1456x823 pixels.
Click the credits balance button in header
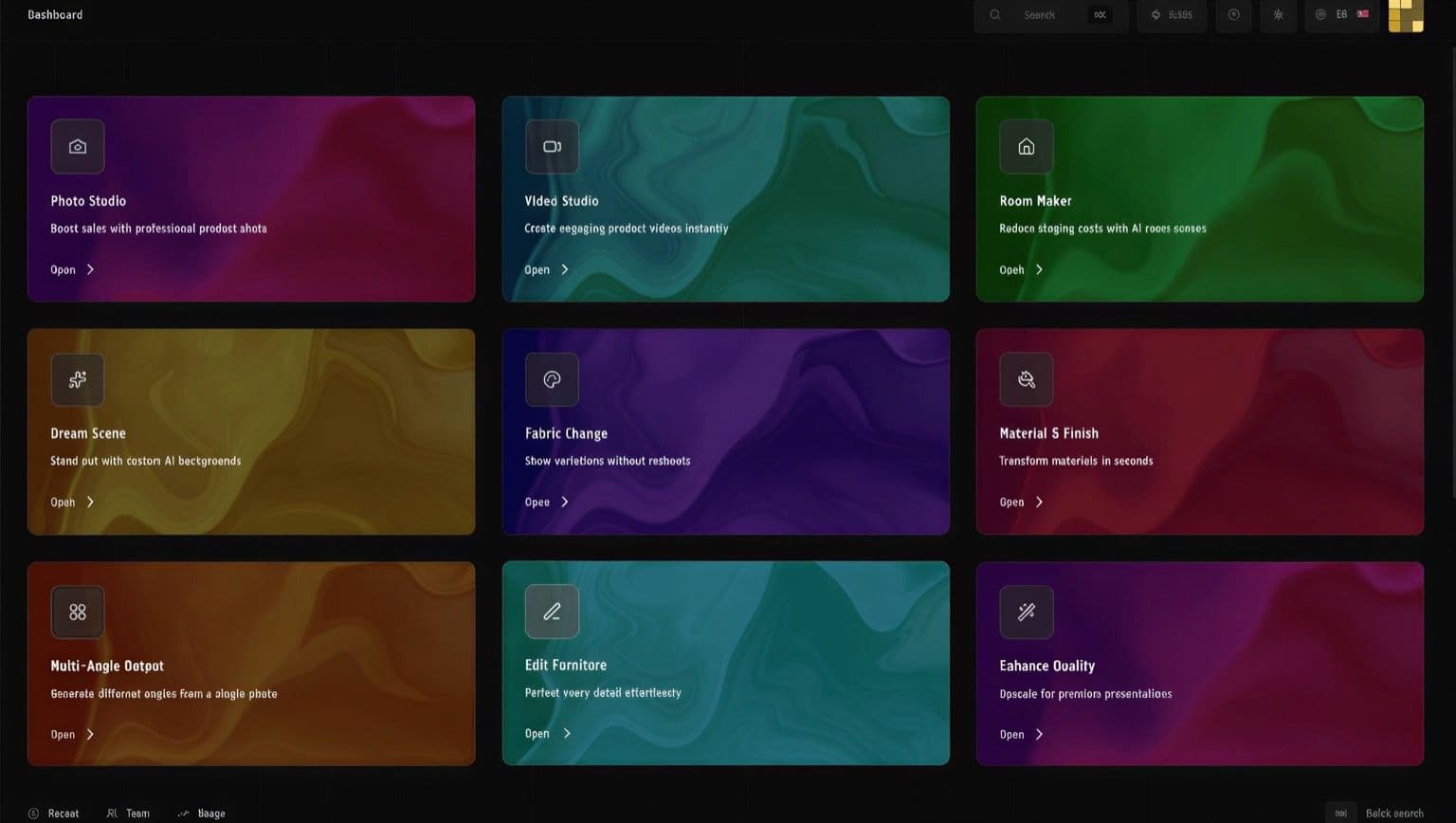pyautogui.click(x=1172, y=15)
